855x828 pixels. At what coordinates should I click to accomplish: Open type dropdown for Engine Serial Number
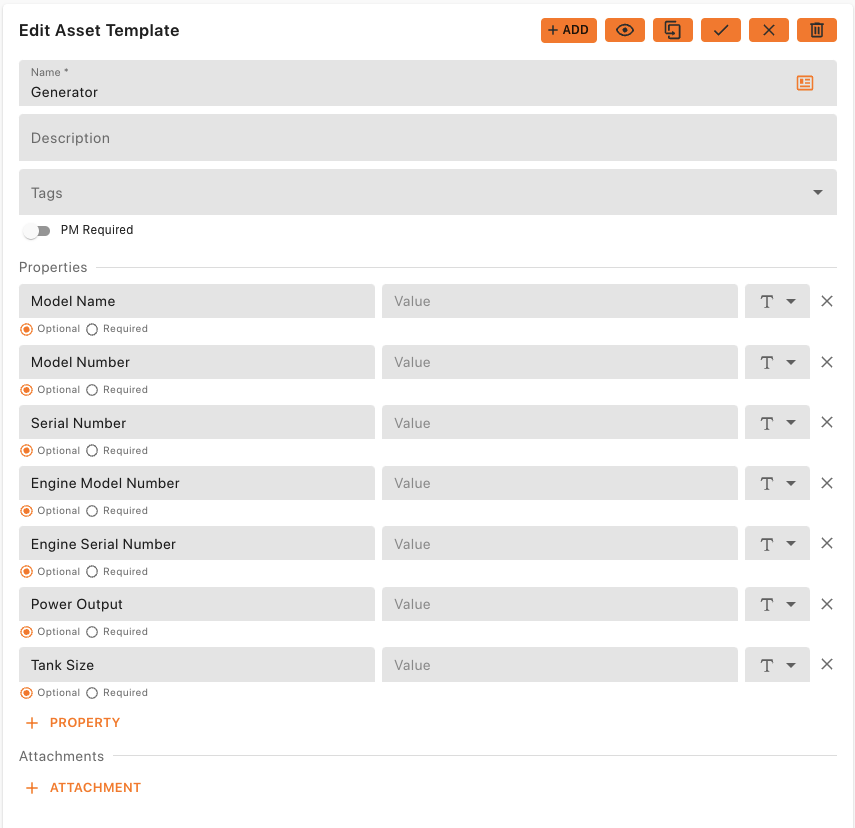(x=777, y=543)
